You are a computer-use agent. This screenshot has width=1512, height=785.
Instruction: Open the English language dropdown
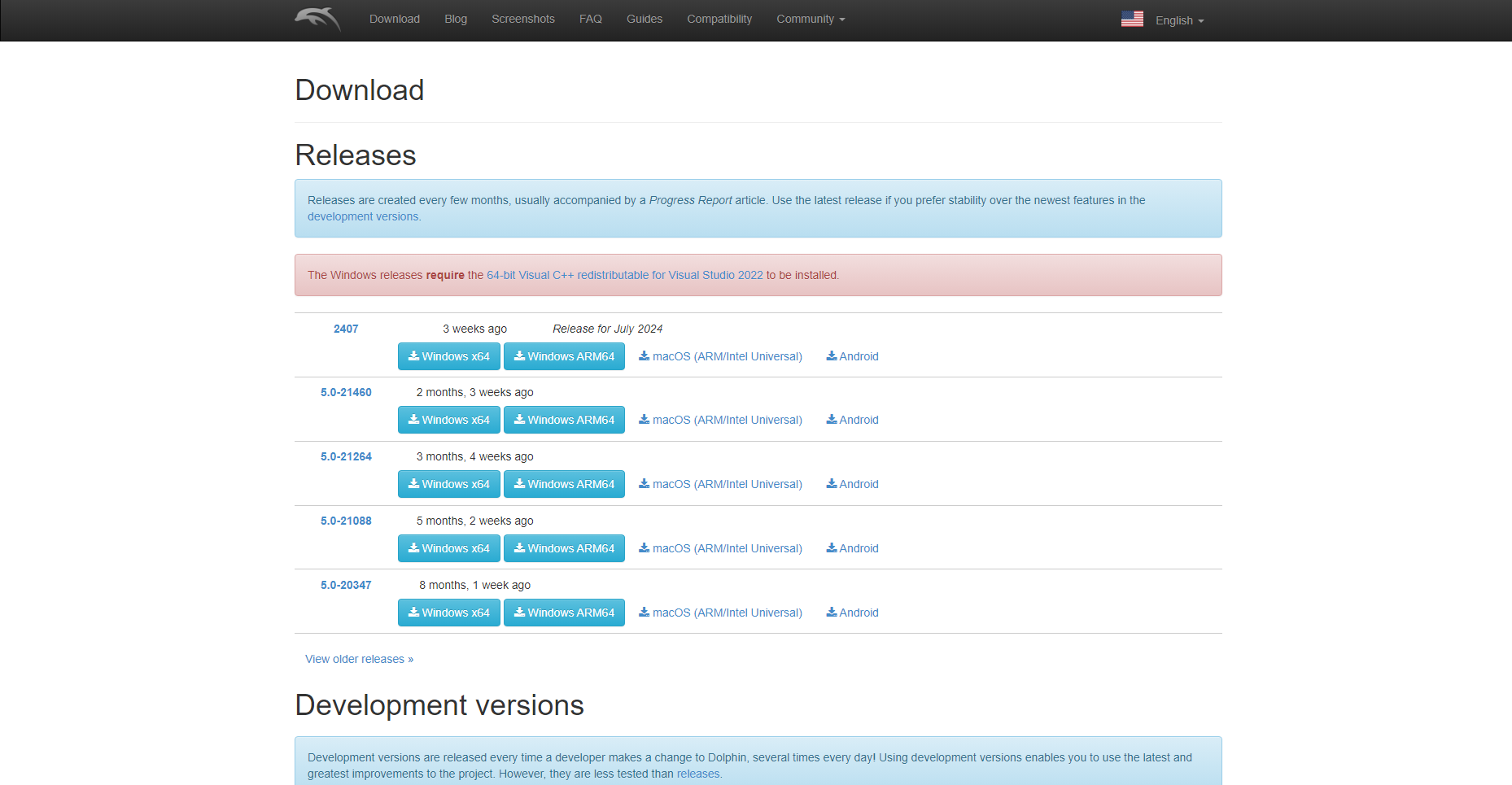[1179, 20]
